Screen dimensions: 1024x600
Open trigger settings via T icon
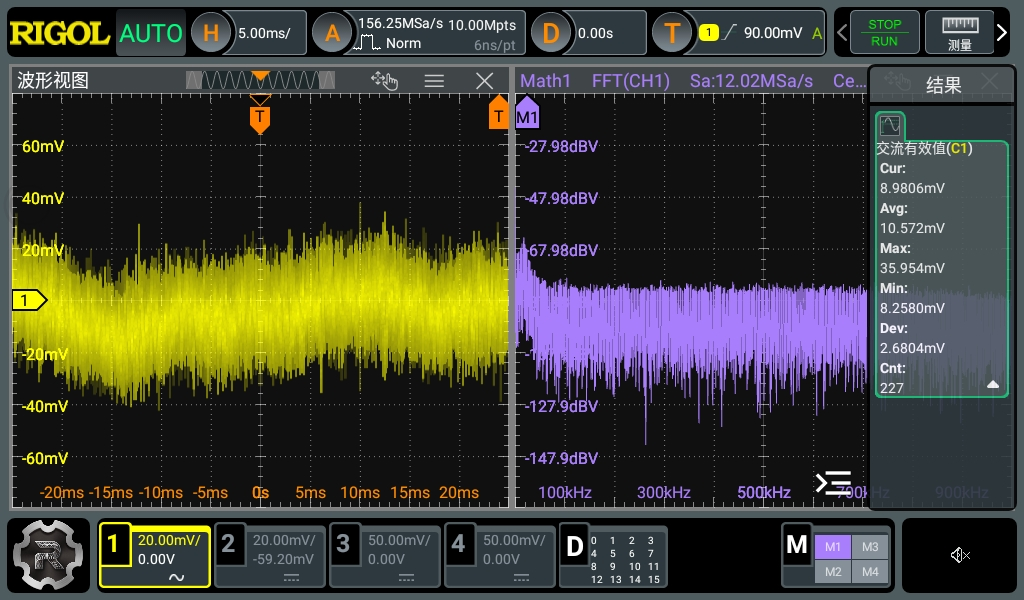(x=672, y=33)
